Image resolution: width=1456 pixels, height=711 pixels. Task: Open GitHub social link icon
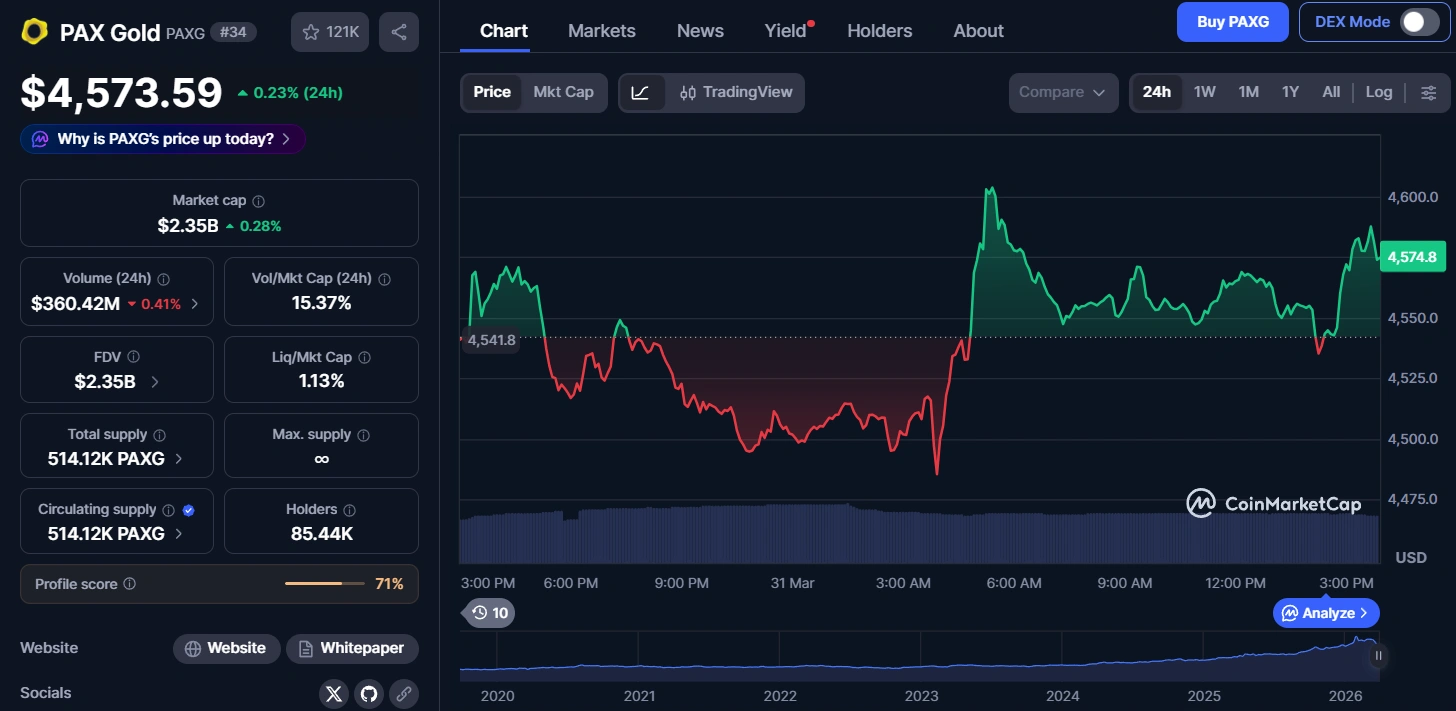369,693
